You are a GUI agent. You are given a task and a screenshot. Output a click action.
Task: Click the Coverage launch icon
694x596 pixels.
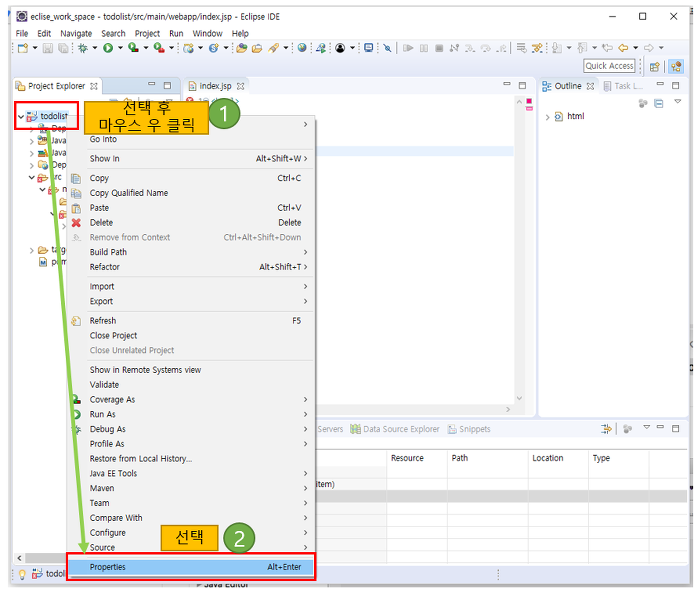[133, 47]
